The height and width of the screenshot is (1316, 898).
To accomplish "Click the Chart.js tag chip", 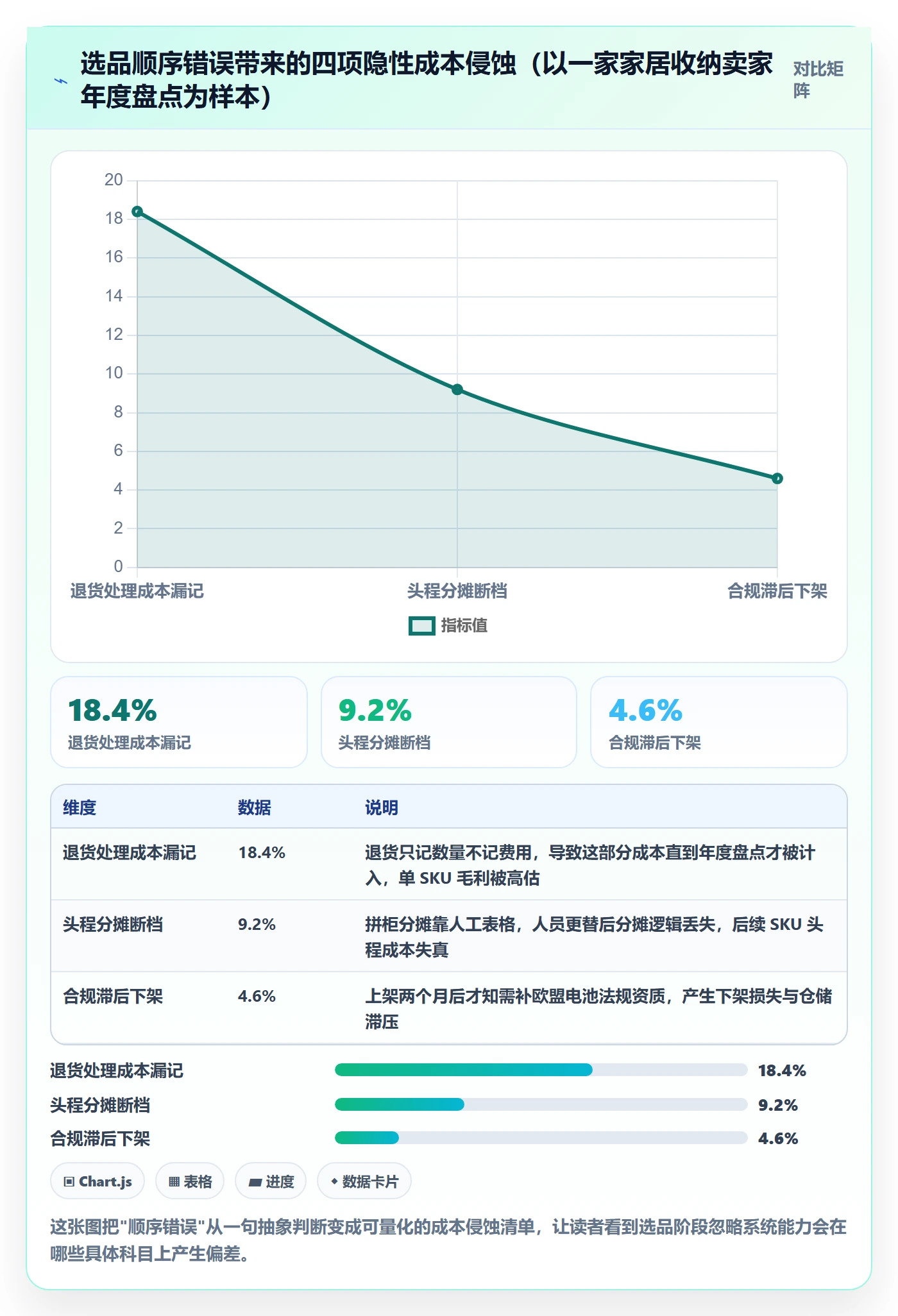I will (x=97, y=1181).
